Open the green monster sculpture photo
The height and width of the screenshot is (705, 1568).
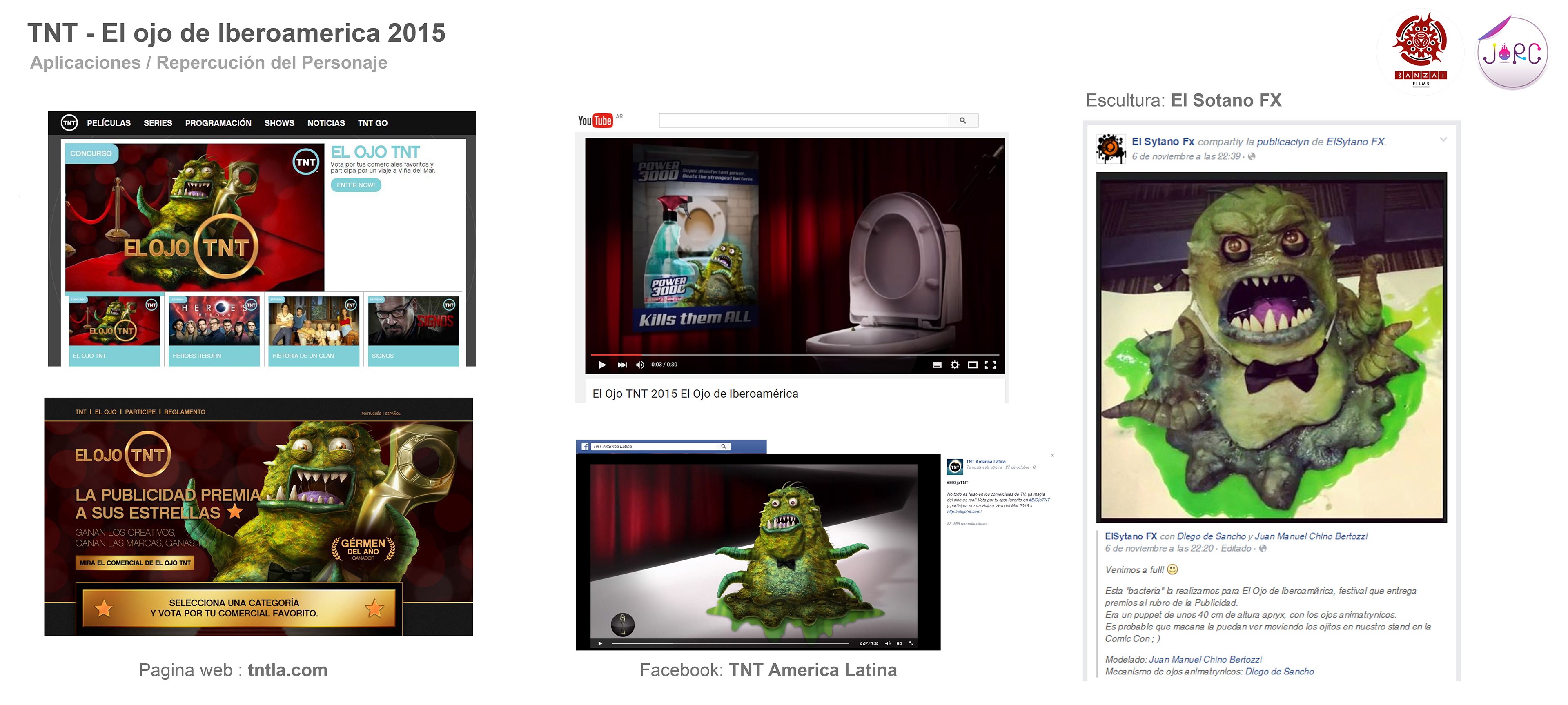[1271, 347]
